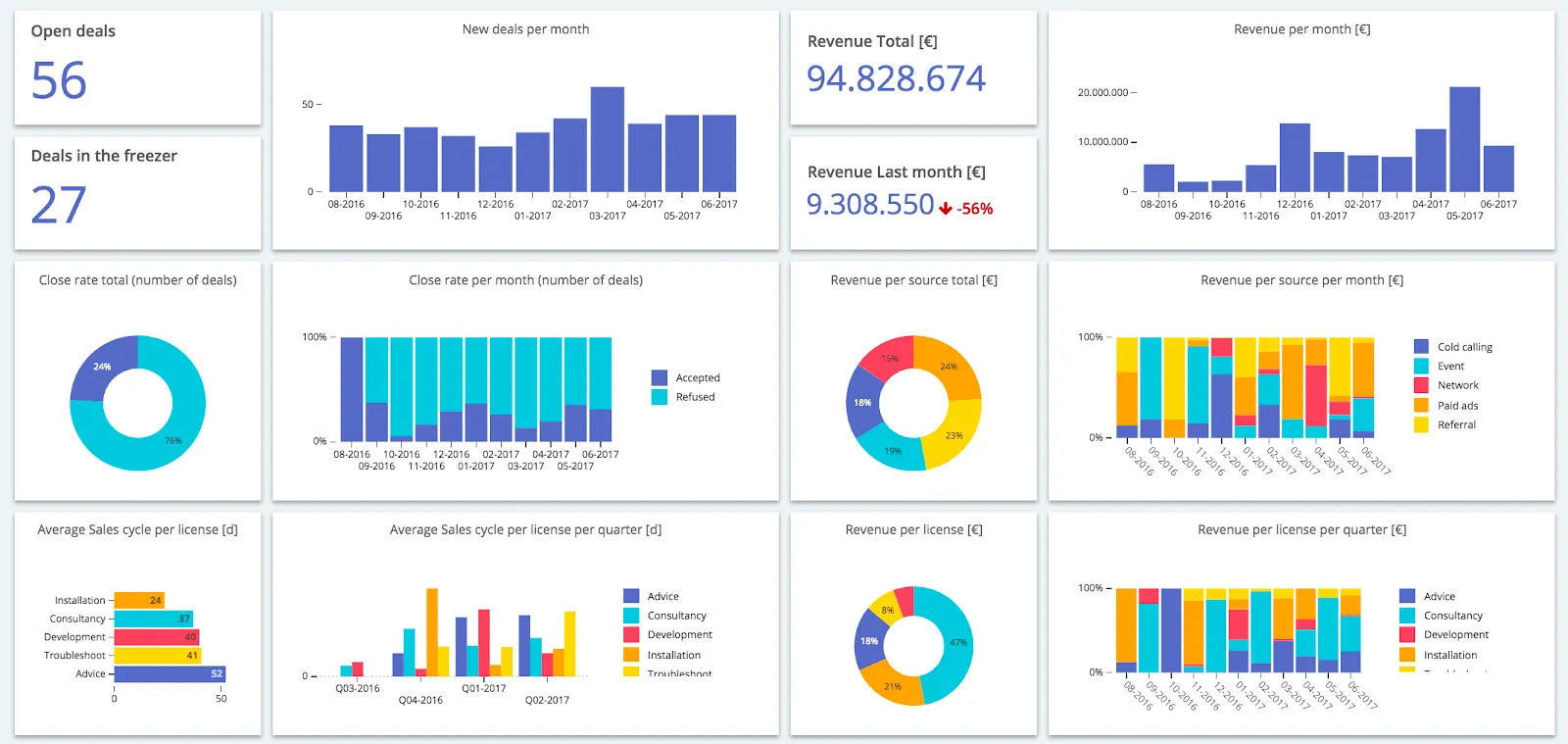Screen dimensions: 1568x744
Task: Click Consultancy legend in Revenue per license per quarter
Action: (x=1442, y=616)
